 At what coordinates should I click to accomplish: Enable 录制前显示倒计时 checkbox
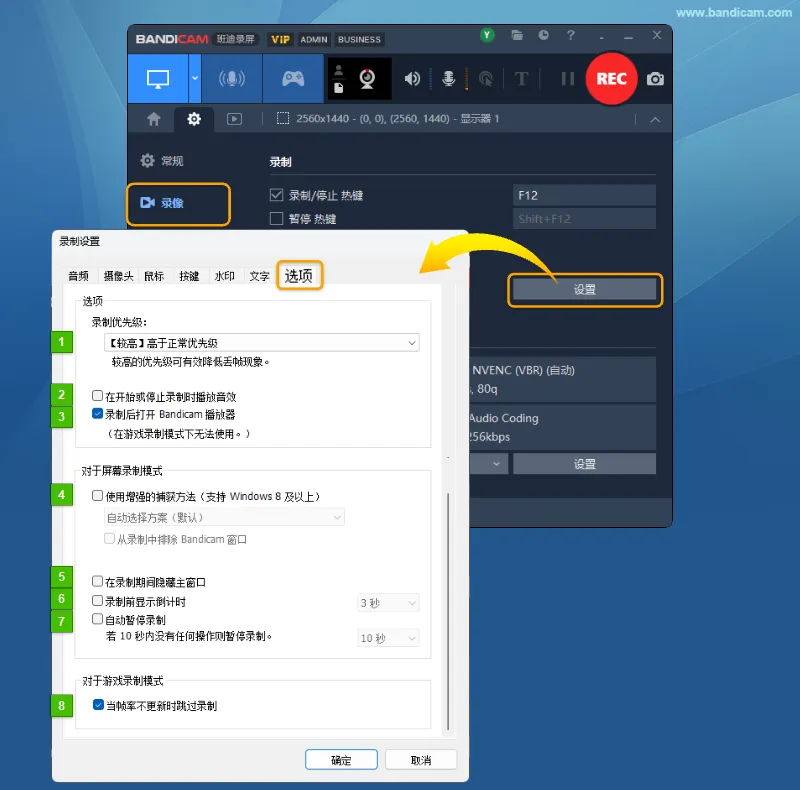tap(97, 601)
